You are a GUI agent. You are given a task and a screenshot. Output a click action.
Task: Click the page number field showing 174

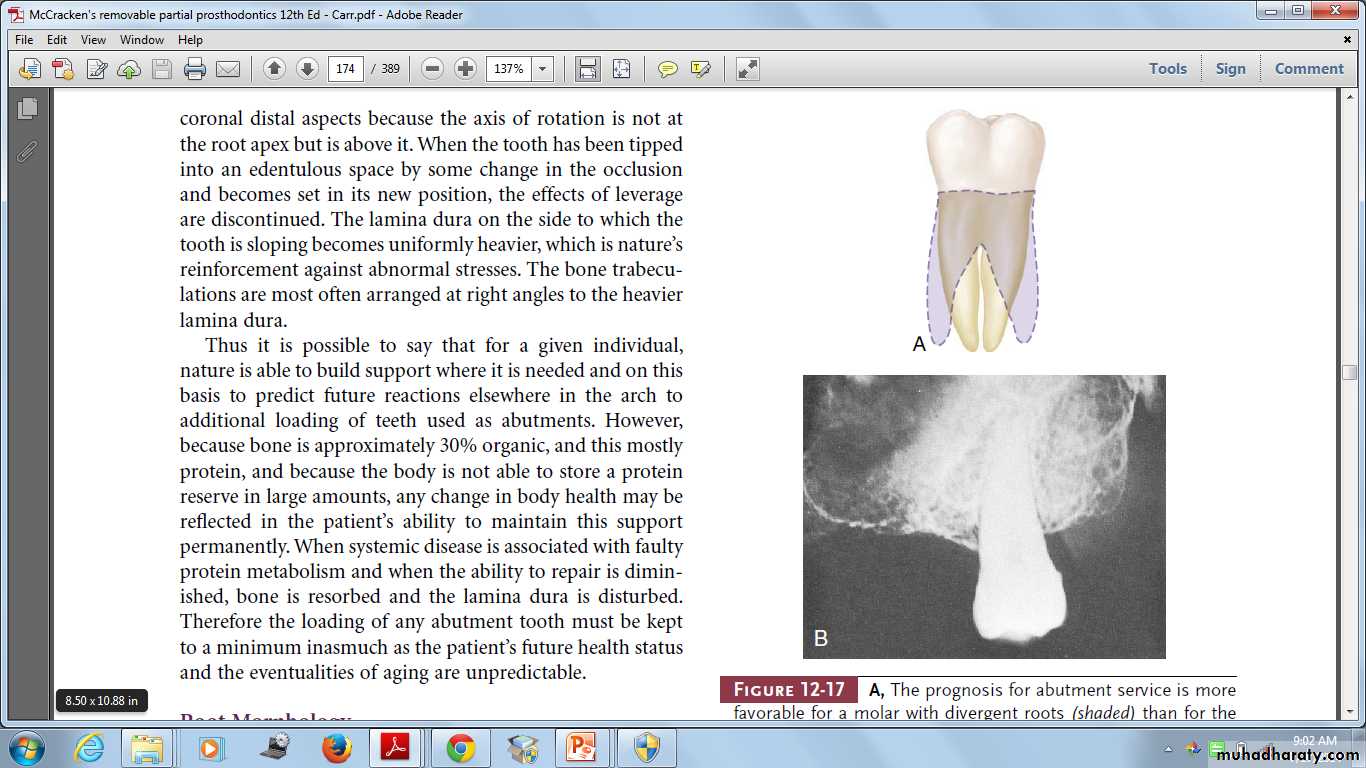(346, 69)
